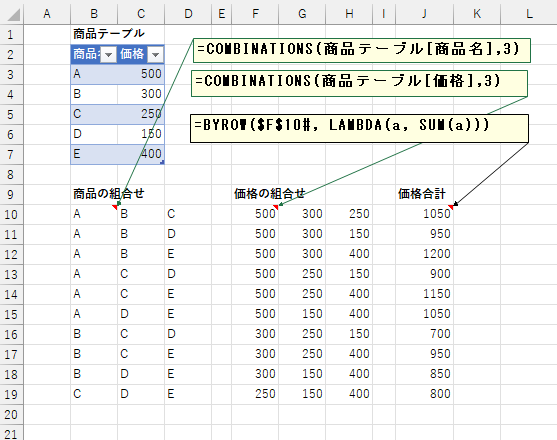The width and height of the screenshot is (557, 440).
Task: Click total cell 1200 in row 12
Action: tap(424, 254)
